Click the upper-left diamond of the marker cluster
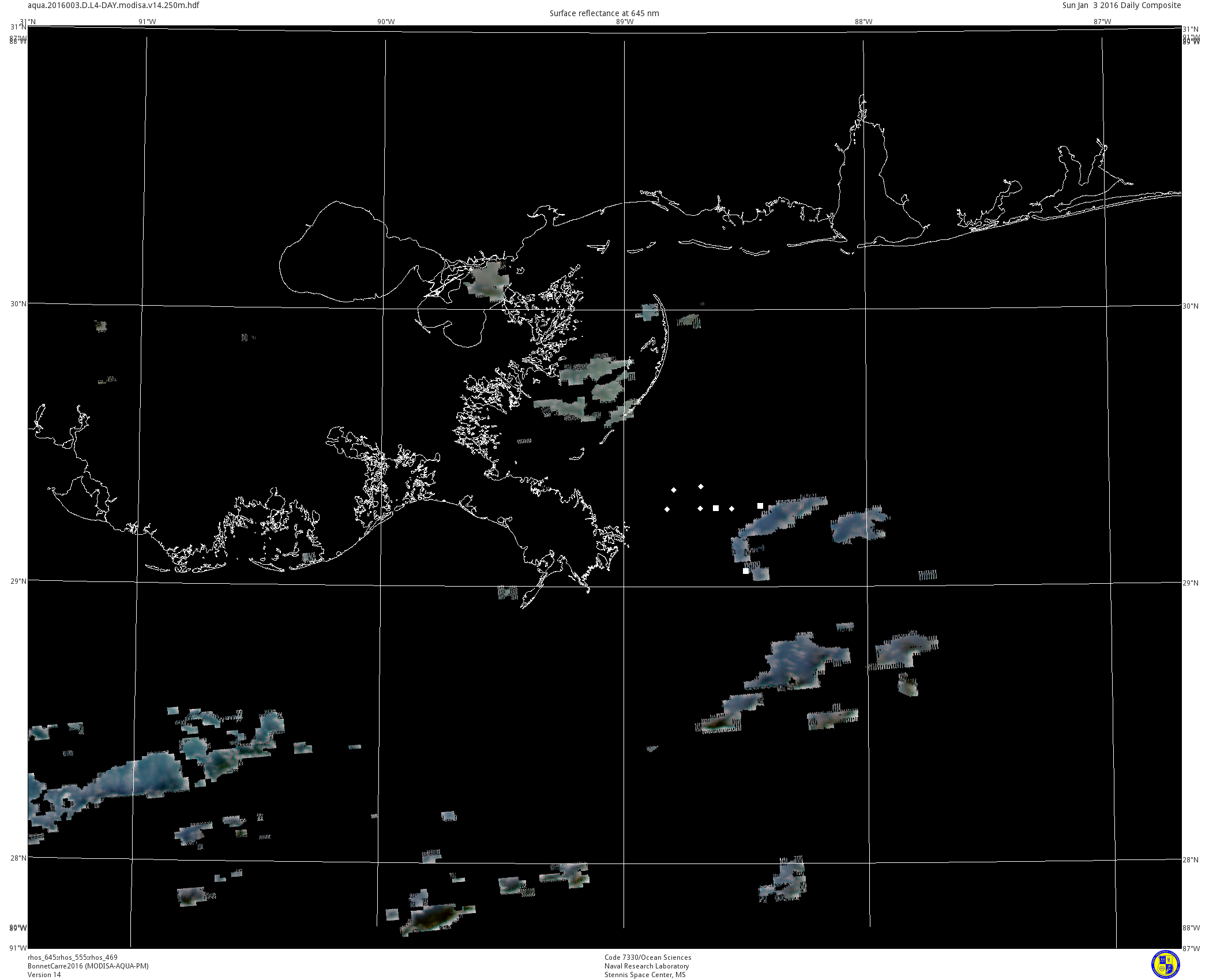This screenshot has height=980, width=1209. pos(674,490)
